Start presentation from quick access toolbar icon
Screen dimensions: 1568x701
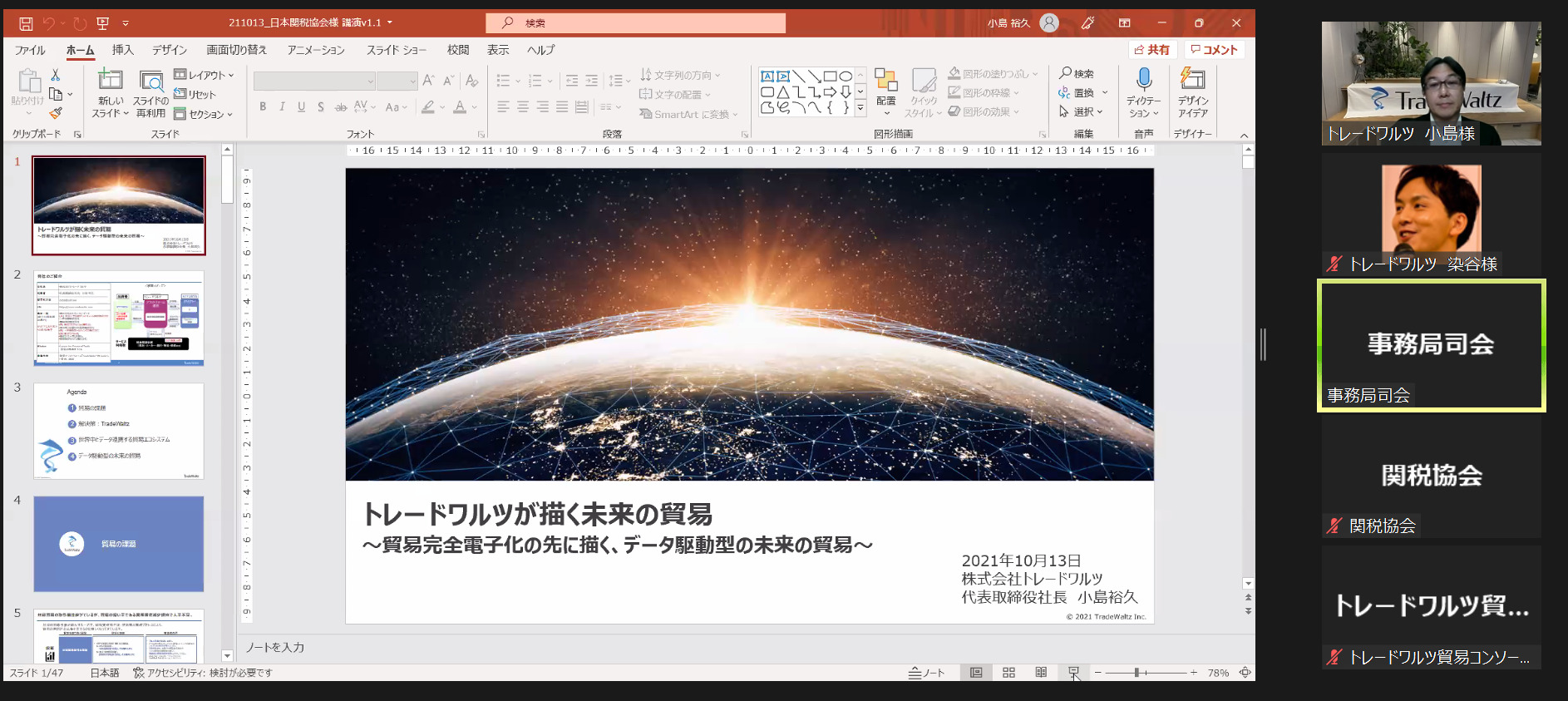pos(103,23)
